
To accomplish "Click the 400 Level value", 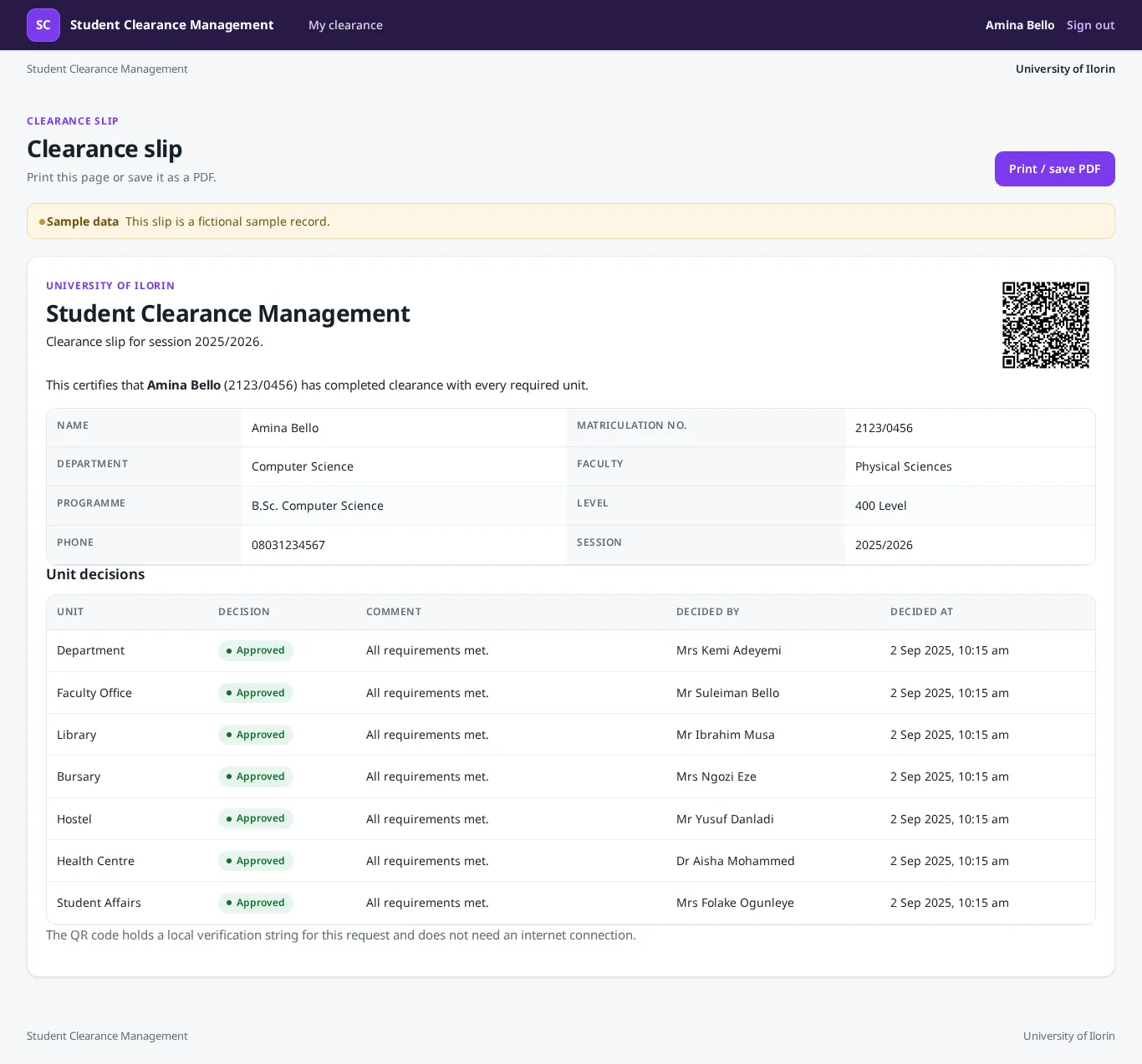I will tap(880, 506).
